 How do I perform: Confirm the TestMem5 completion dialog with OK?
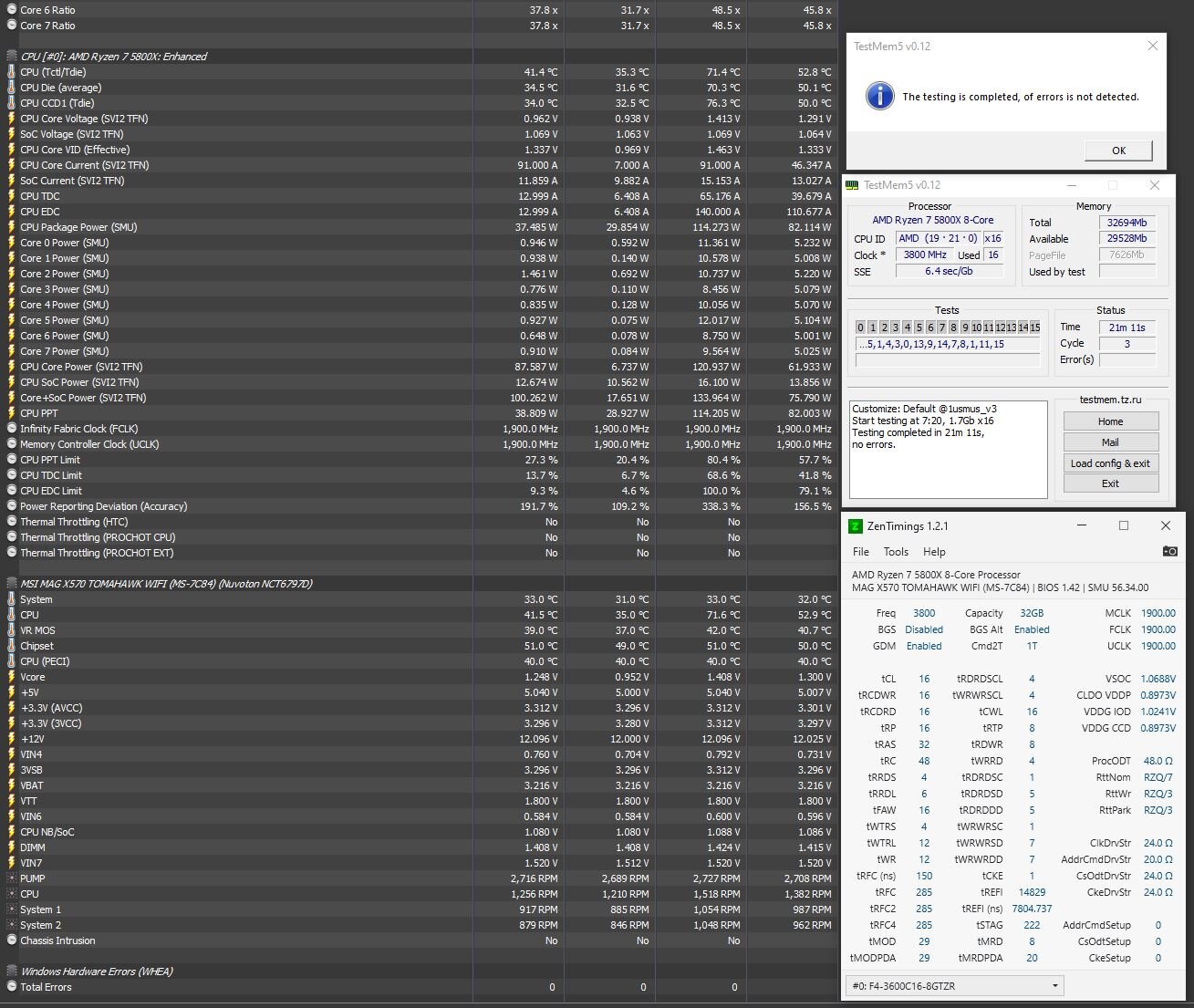1118,151
